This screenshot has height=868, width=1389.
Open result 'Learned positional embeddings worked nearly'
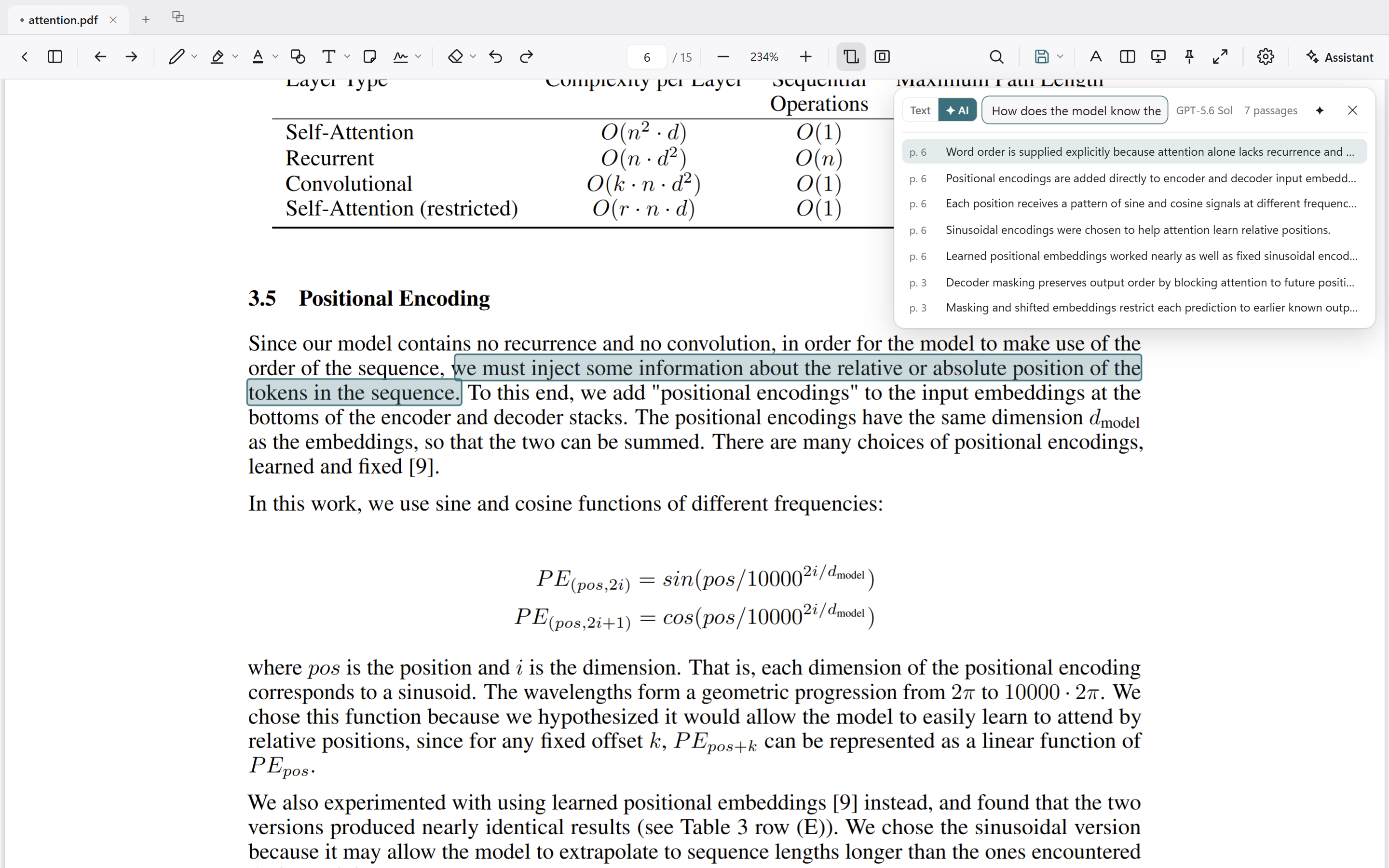click(1134, 256)
